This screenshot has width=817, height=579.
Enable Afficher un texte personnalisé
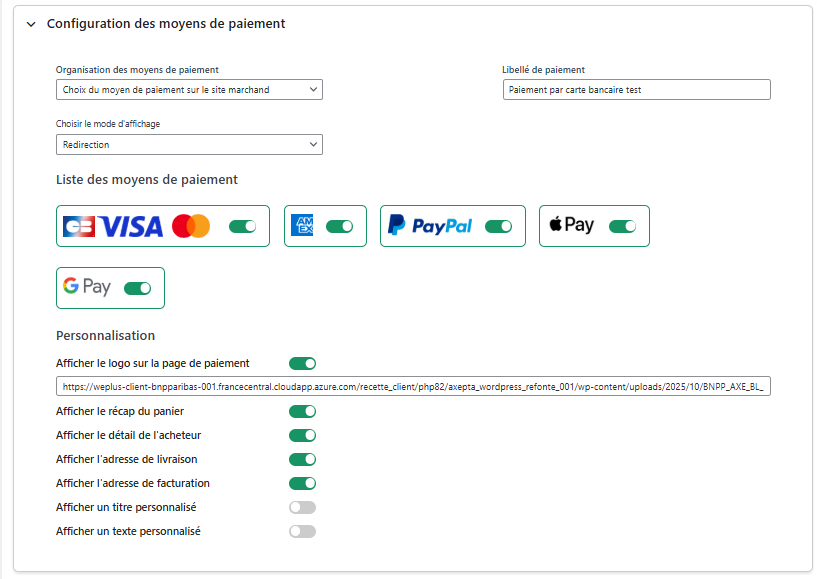(302, 531)
